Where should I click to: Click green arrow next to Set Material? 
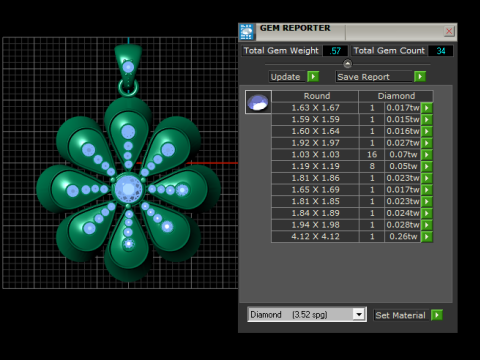437,315
